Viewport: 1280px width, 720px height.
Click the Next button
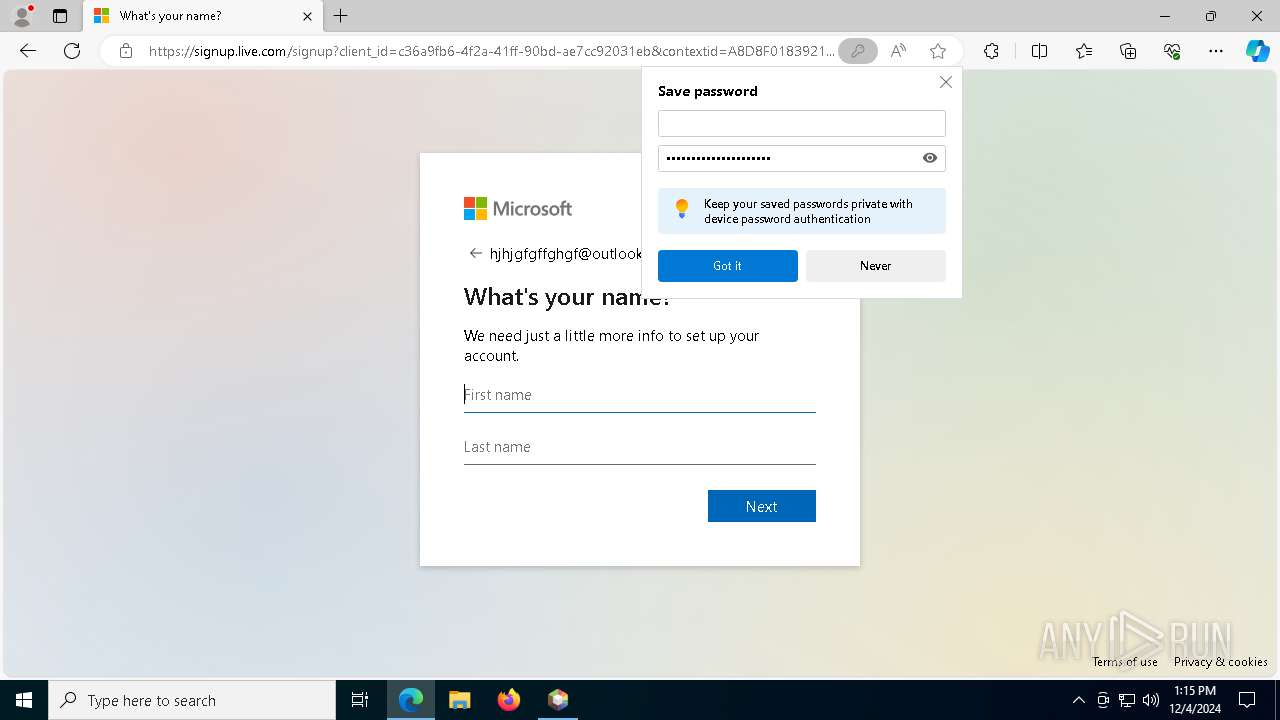[x=761, y=506]
